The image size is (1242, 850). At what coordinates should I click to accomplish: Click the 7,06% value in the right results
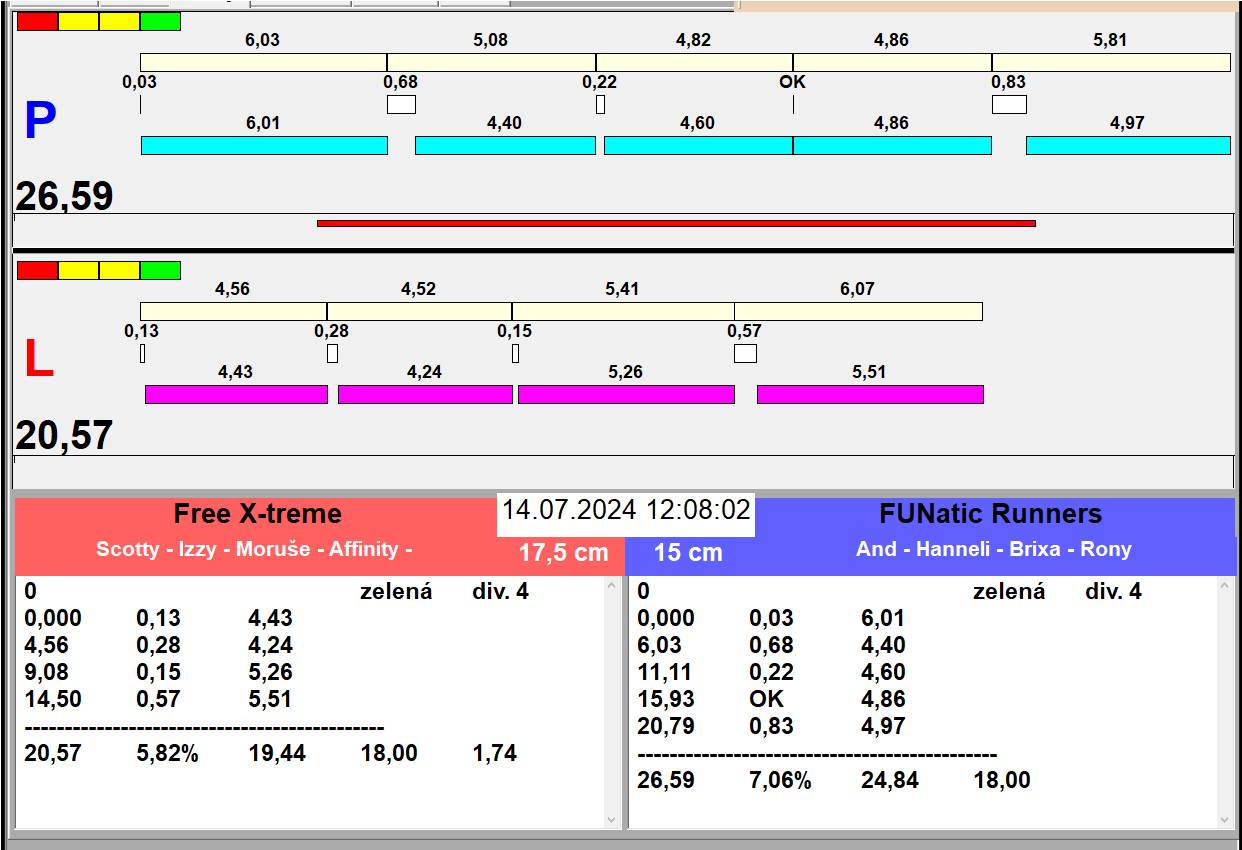[x=780, y=780]
